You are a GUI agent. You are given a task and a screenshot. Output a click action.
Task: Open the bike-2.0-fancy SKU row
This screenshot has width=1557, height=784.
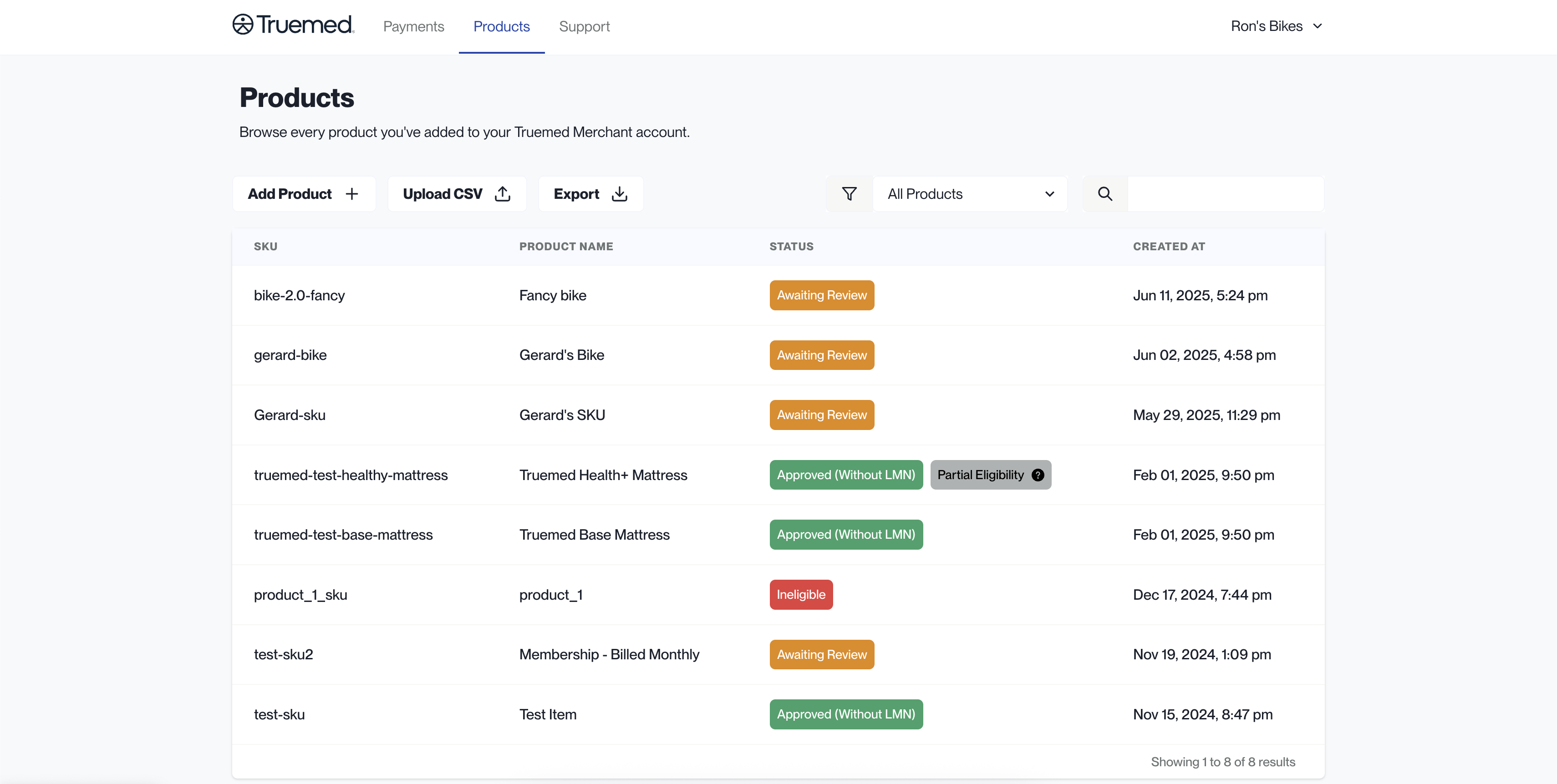tap(299, 295)
